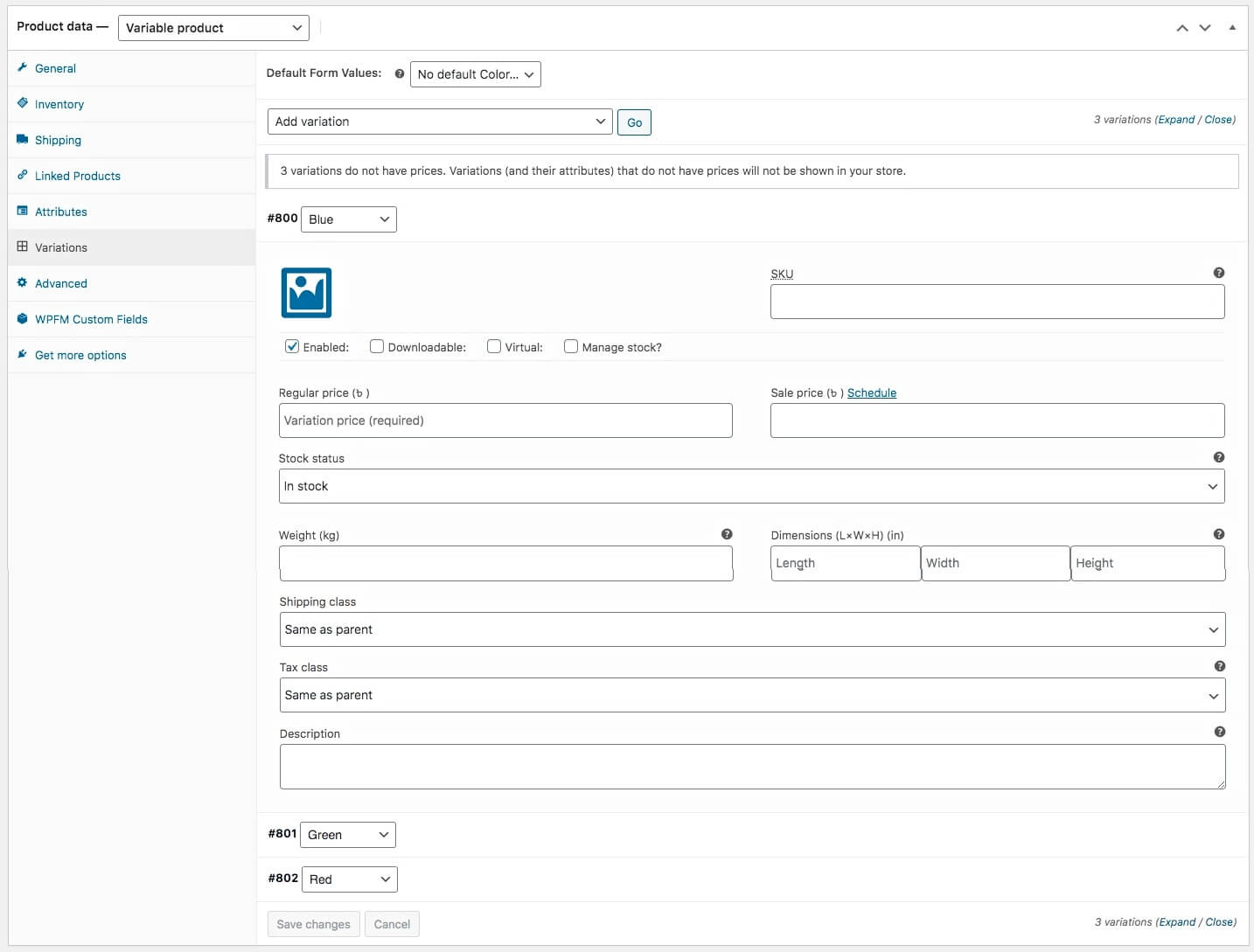Screen dimensions: 1254x952
Task: Click help icon next to SKU field
Action: 1218,273
